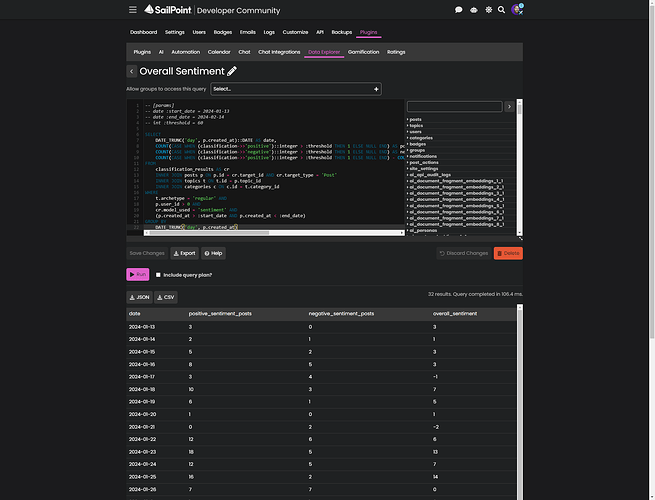
Task: Select the top-level Plugins admin tab
Action: click(368, 32)
